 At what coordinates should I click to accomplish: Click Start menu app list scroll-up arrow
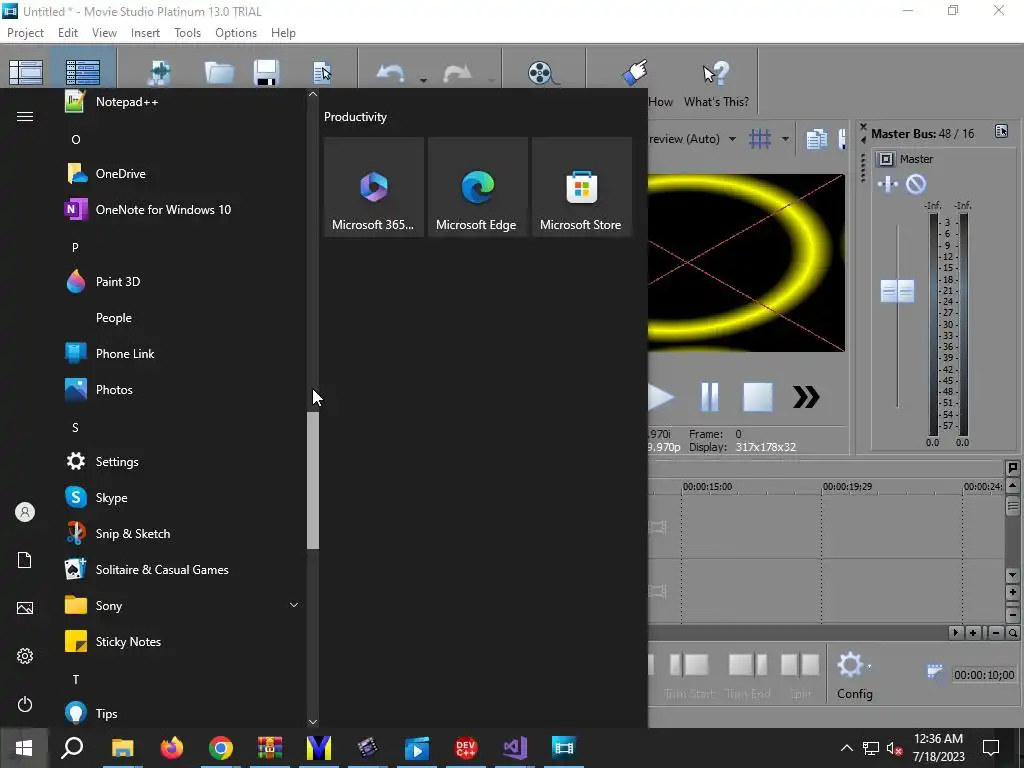point(313,94)
